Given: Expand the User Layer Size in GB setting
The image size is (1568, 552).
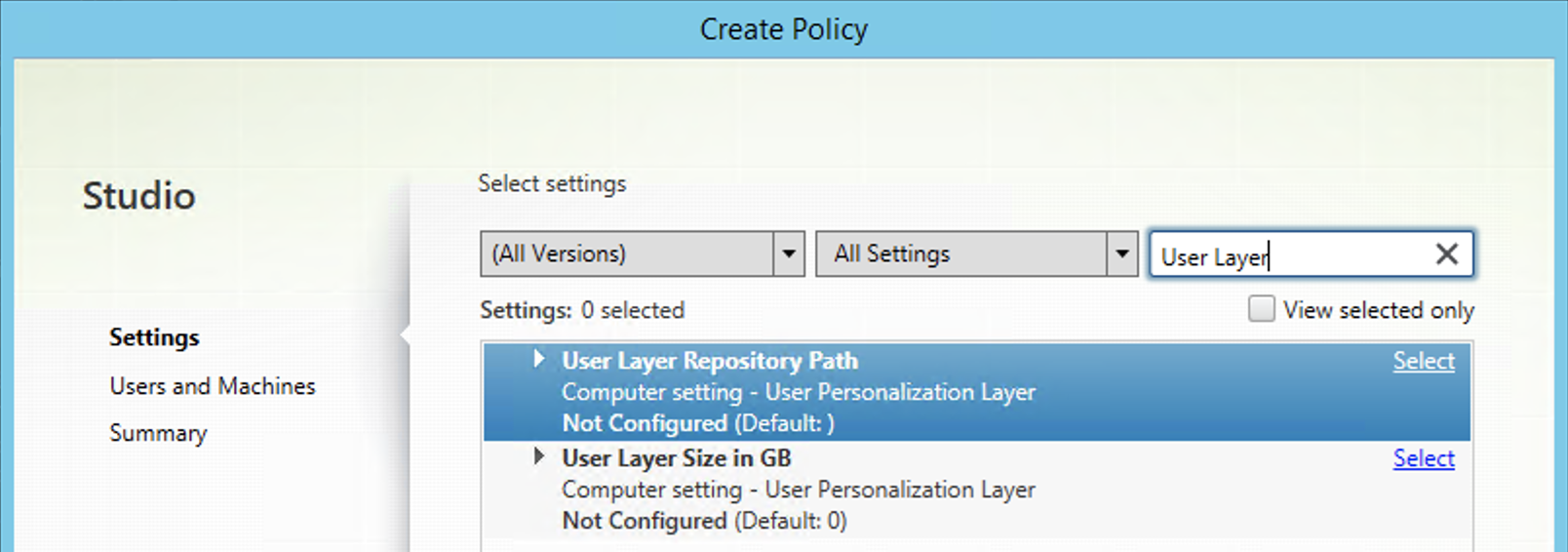Looking at the screenshot, I should click(x=538, y=455).
